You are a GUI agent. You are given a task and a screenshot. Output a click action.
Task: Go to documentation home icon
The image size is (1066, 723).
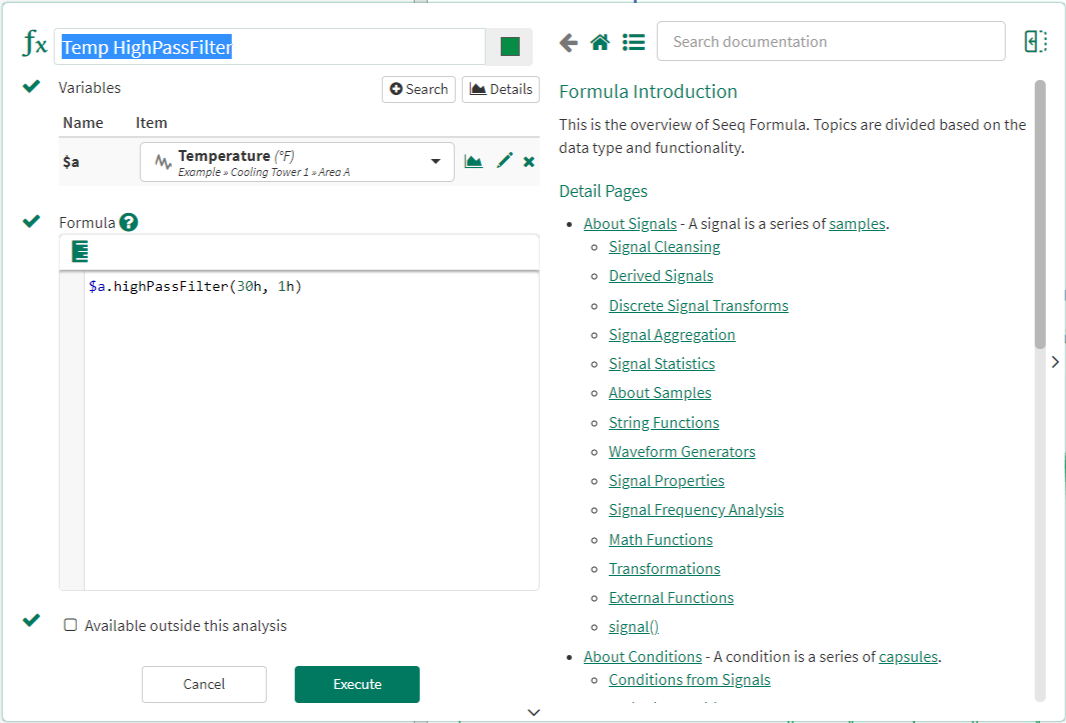(x=600, y=42)
